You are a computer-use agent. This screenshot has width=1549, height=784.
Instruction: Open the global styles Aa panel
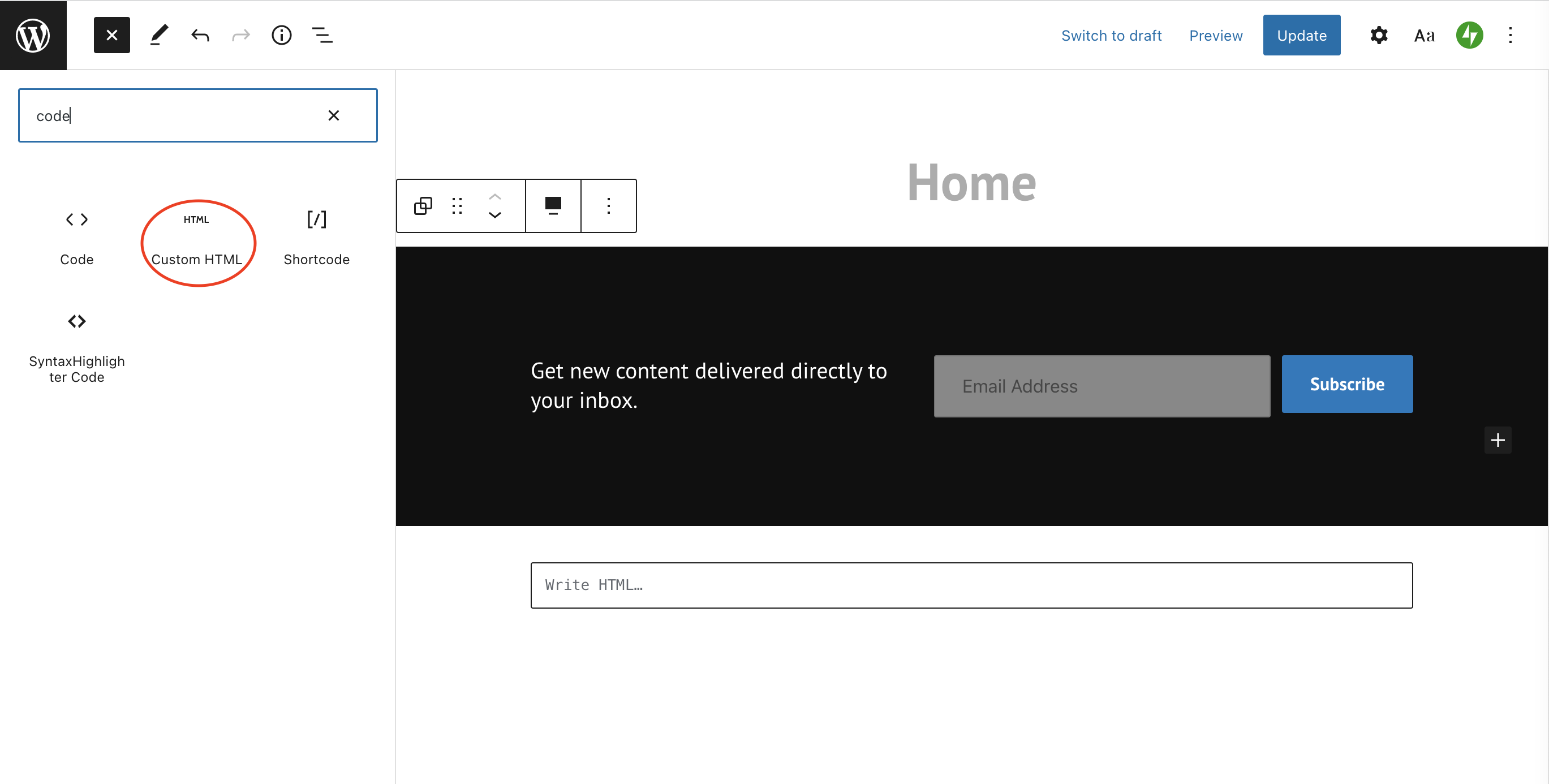coord(1424,36)
